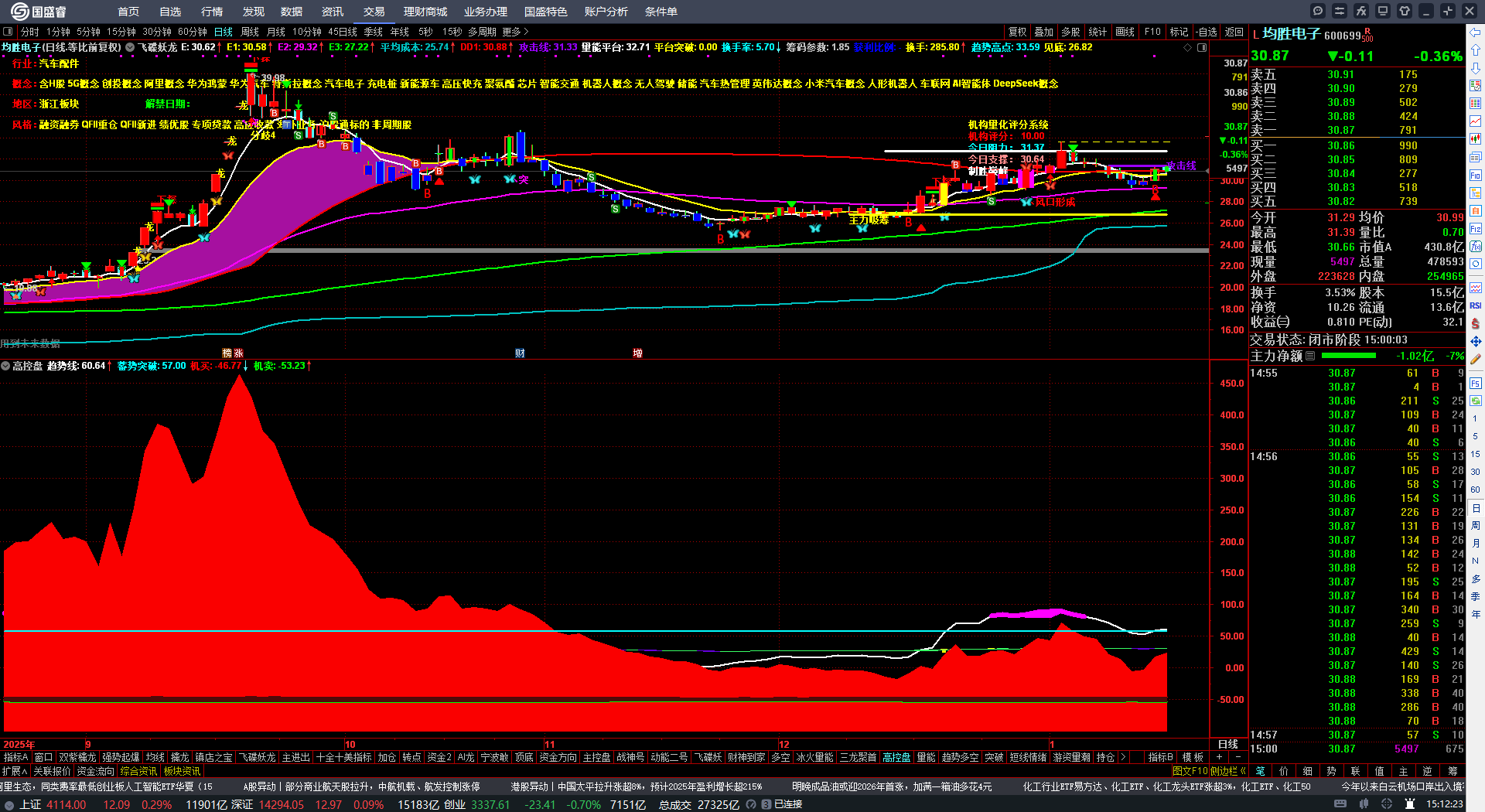Toggle 叠加 overlay mode
Viewport: 1485px width, 812px height.
tap(1044, 32)
